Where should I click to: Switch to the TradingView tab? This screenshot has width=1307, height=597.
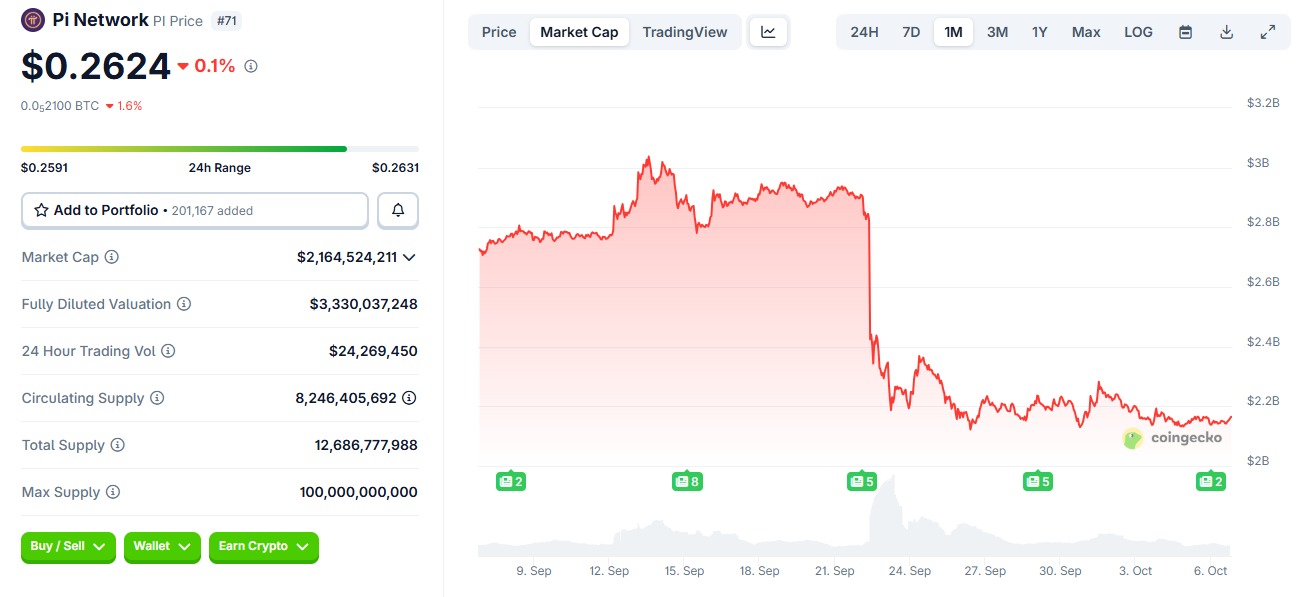(685, 32)
